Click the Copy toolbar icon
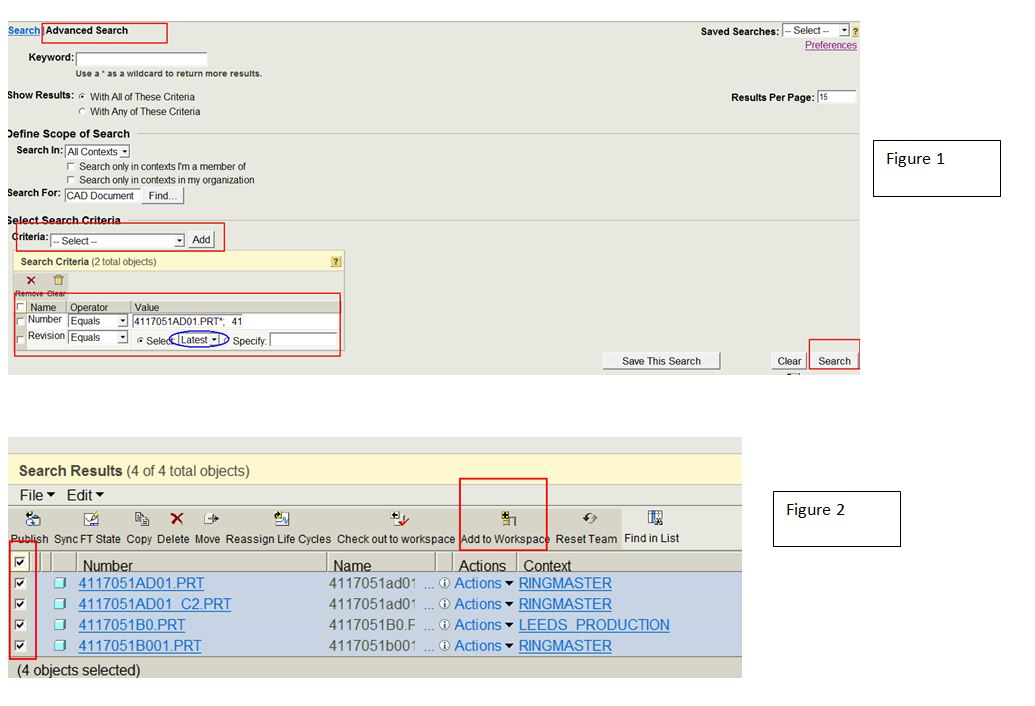Viewport: 1035px width, 706px height. [141, 519]
